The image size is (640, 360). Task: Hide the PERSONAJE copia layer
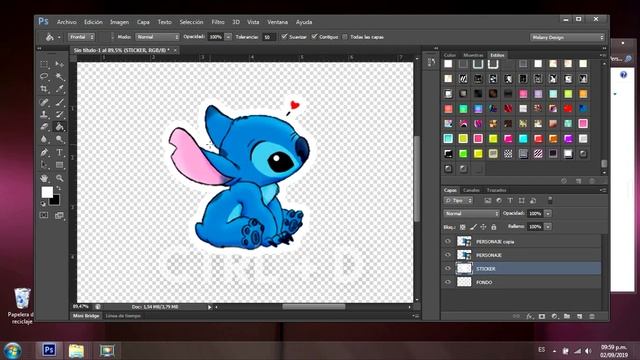pos(448,241)
